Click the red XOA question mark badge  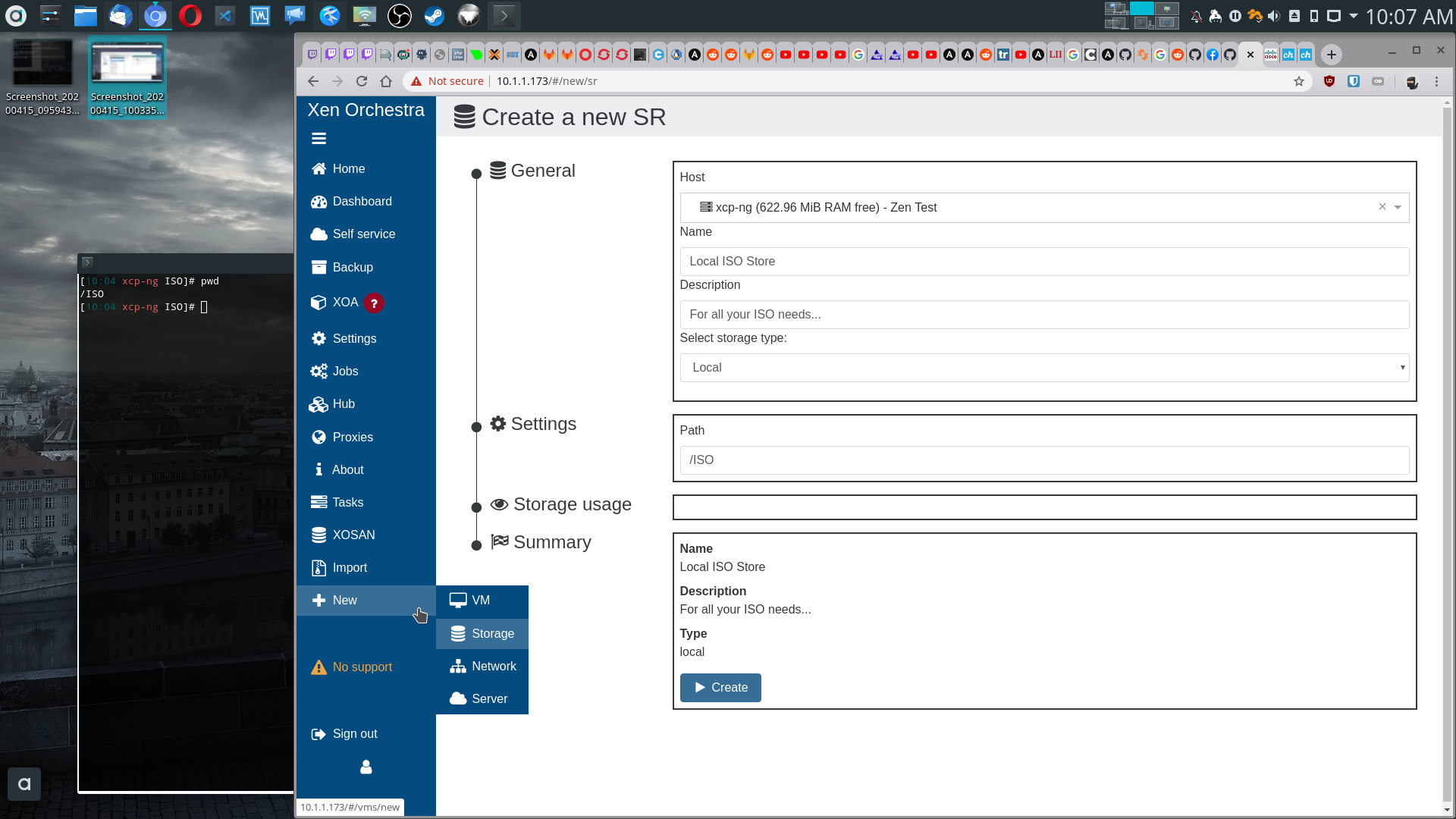point(374,303)
